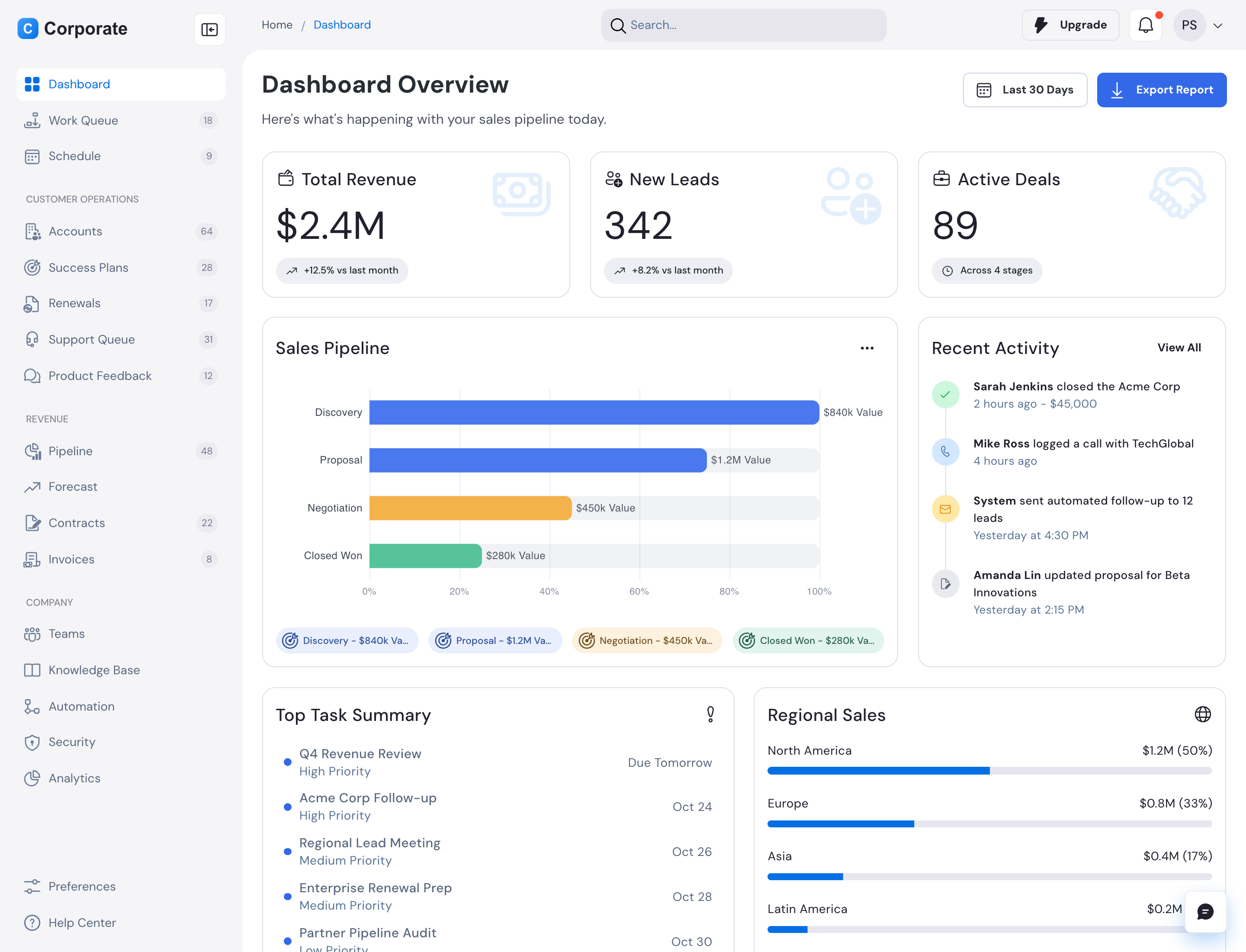1246x952 pixels.
Task: Open the Last 30 Days date range selector
Action: click(x=1024, y=90)
